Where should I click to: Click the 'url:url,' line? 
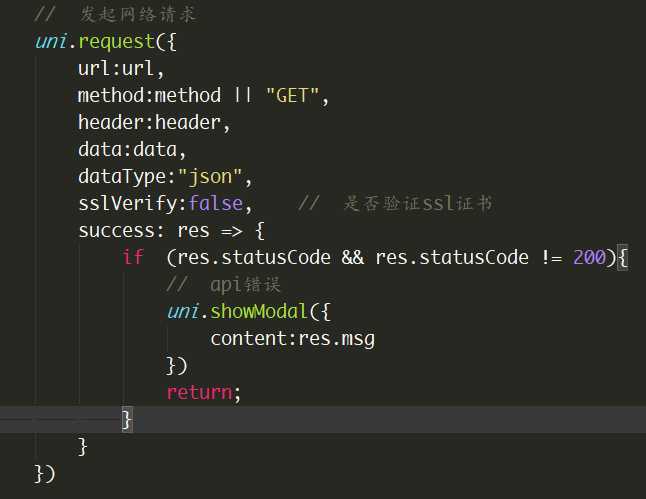point(122,68)
